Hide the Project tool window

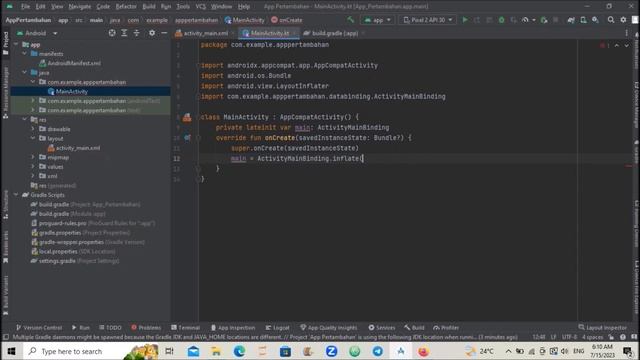click(164, 33)
